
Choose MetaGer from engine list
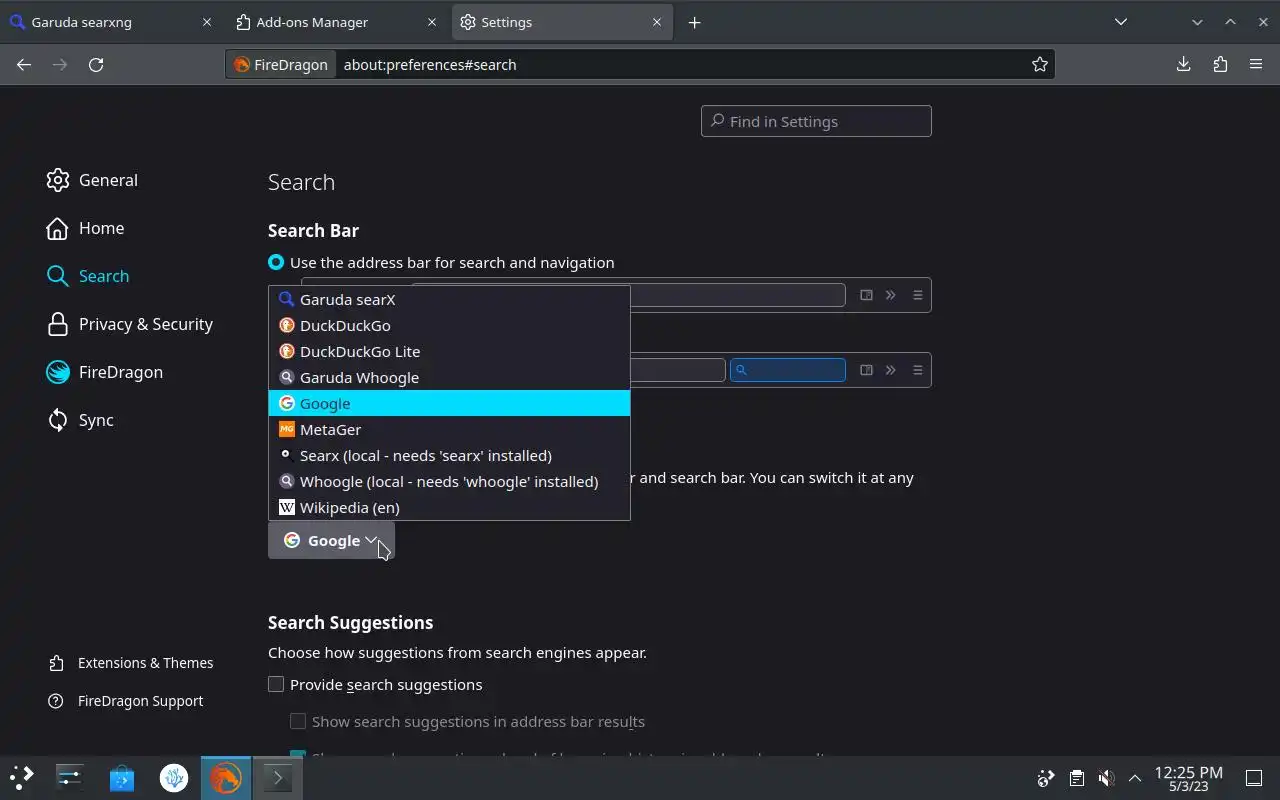tap(449, 429)
